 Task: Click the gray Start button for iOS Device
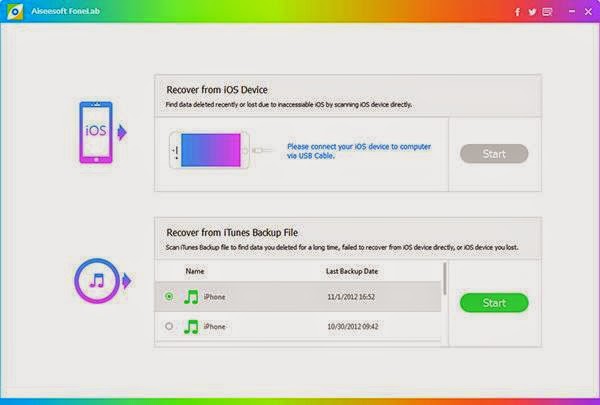[x=494, y=154]
